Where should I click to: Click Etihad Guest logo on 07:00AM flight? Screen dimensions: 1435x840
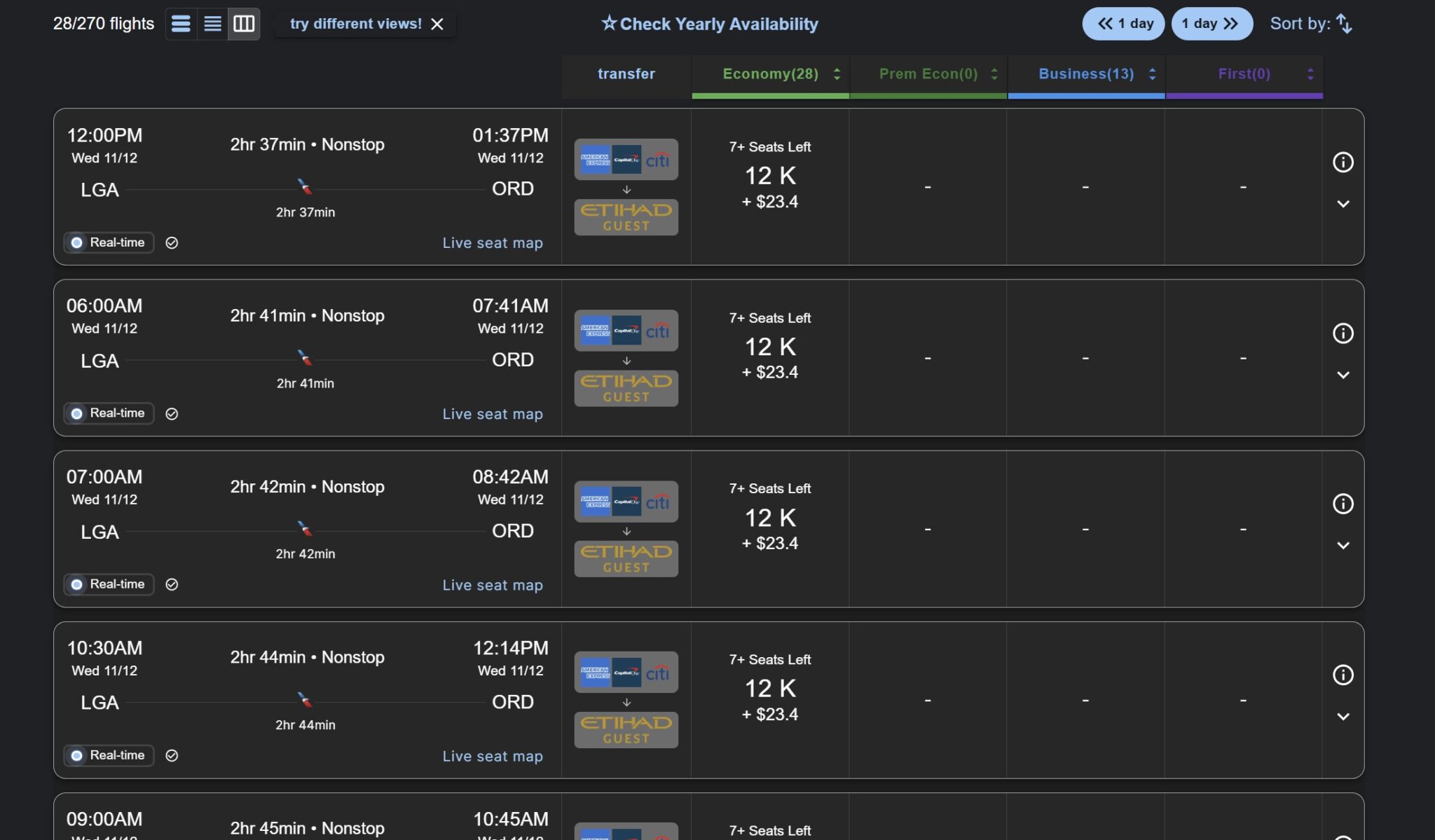(626, 559)
